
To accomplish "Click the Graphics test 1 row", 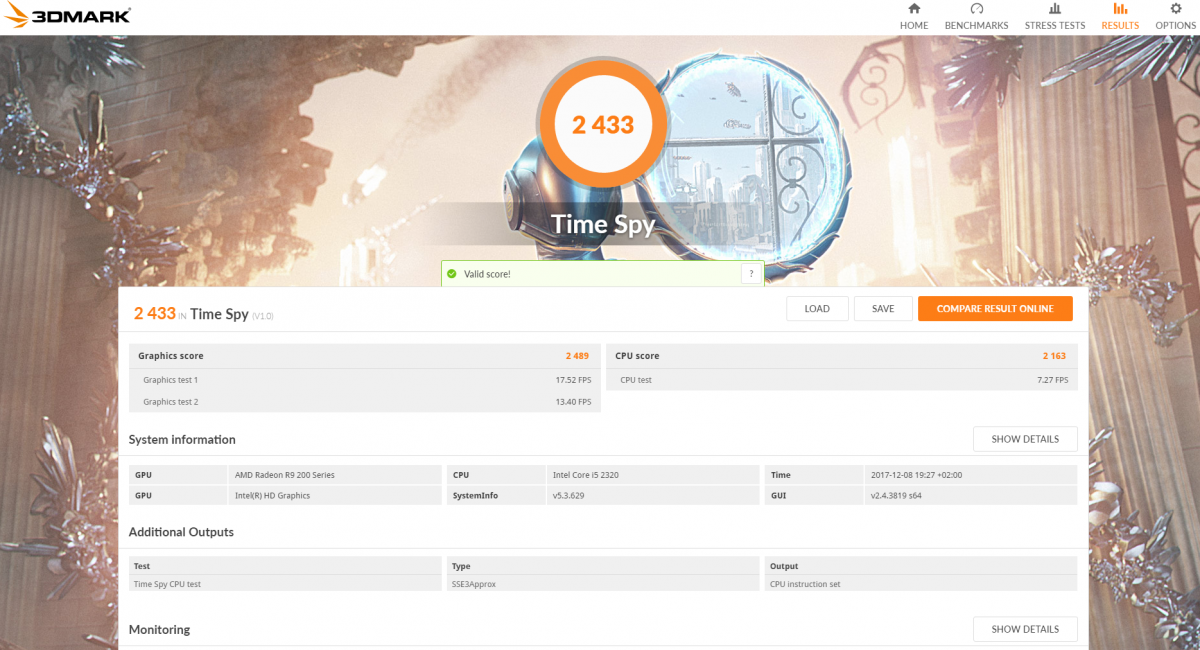I will [364, 380].
